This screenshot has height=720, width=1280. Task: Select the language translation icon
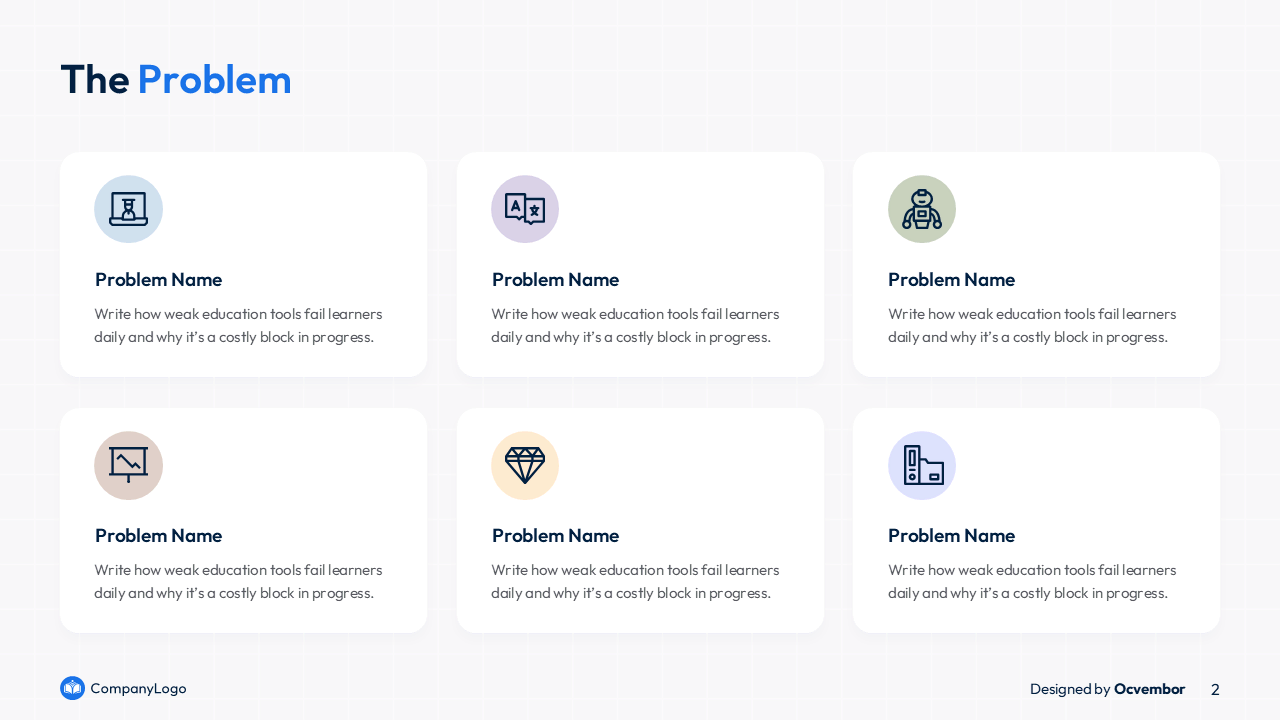point(525,209)
